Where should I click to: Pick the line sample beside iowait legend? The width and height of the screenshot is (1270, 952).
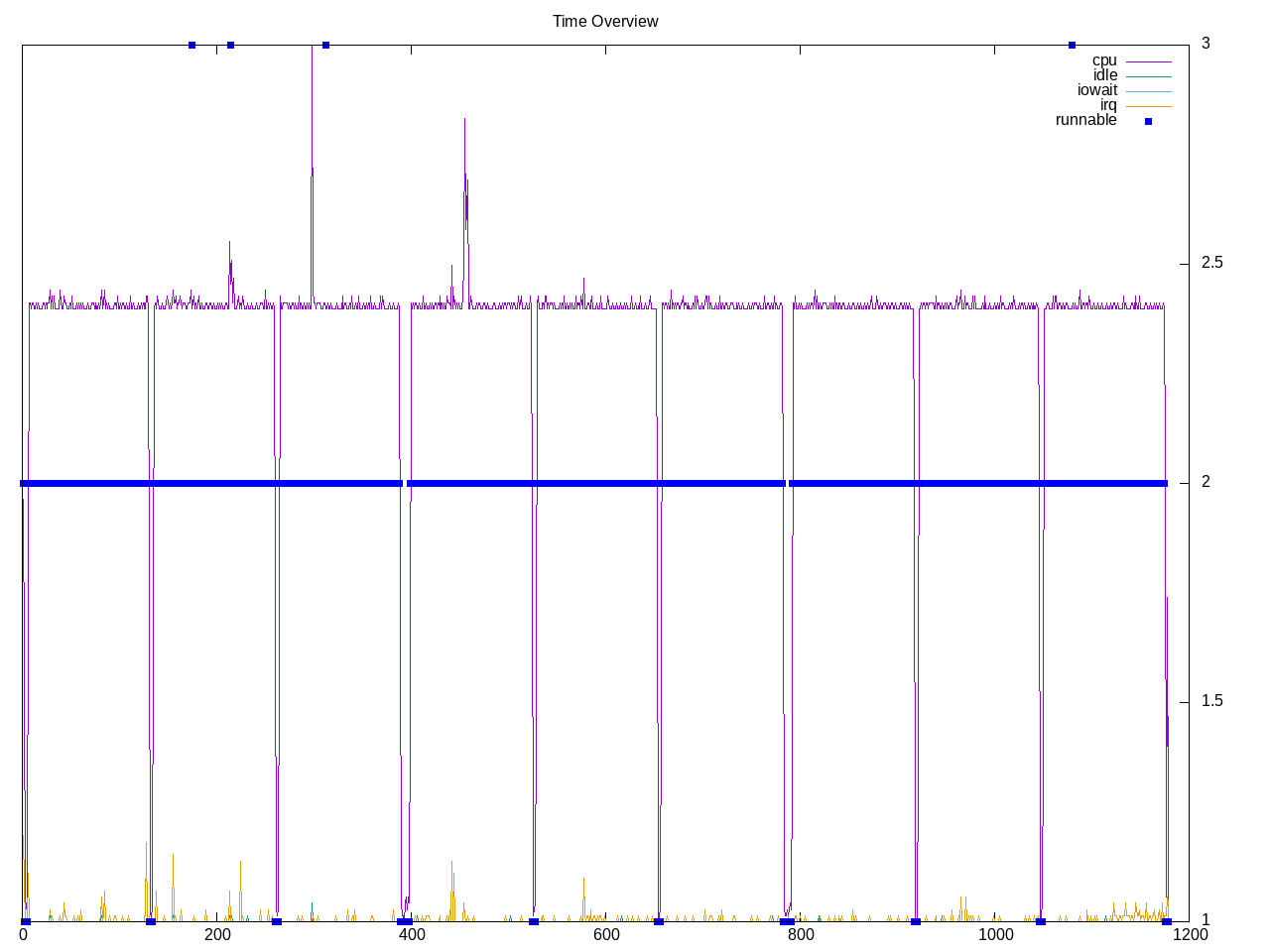(1148, 91)
